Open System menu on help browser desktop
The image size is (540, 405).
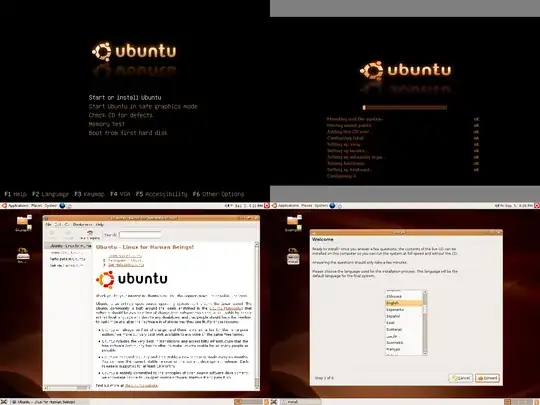51,206
